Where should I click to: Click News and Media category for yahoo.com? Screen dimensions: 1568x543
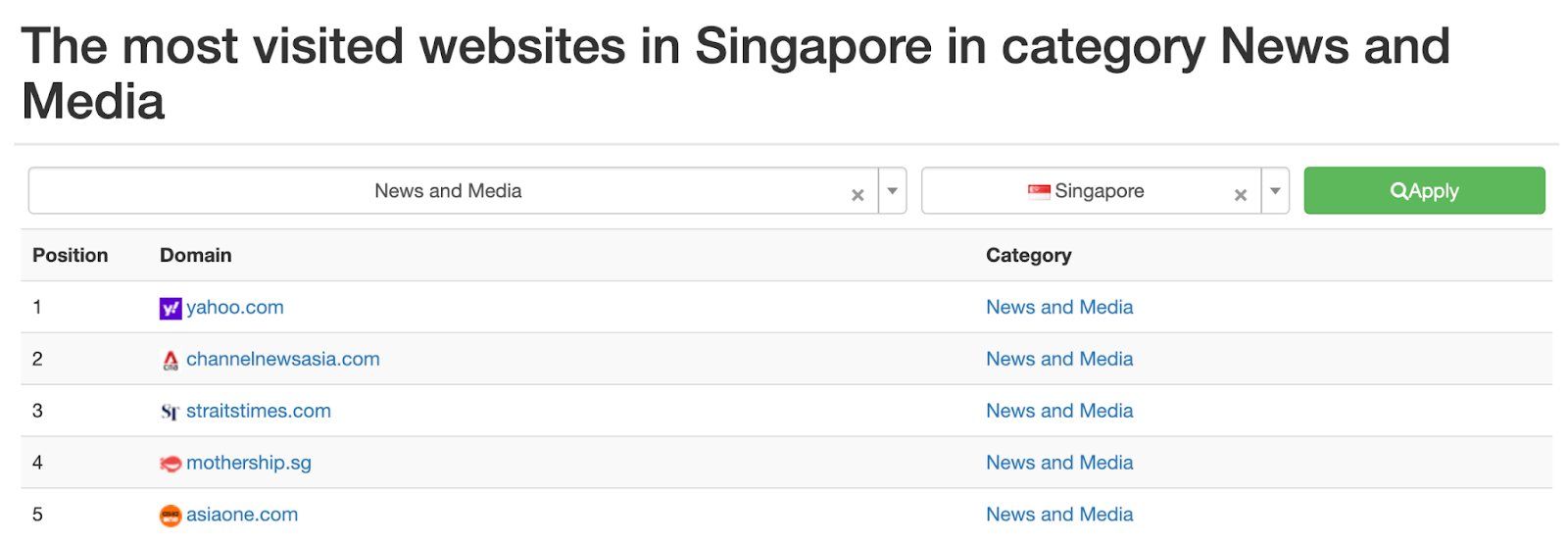[1059, 307]
